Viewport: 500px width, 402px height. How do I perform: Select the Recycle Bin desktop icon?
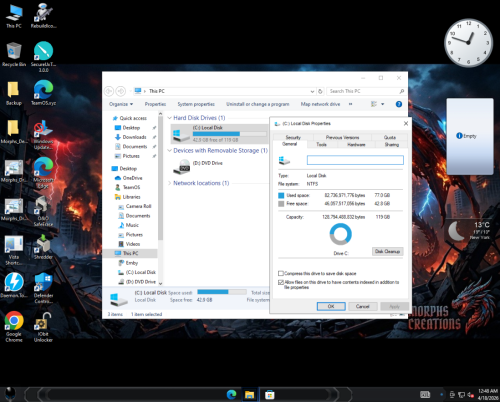click(x=14, y=54)
